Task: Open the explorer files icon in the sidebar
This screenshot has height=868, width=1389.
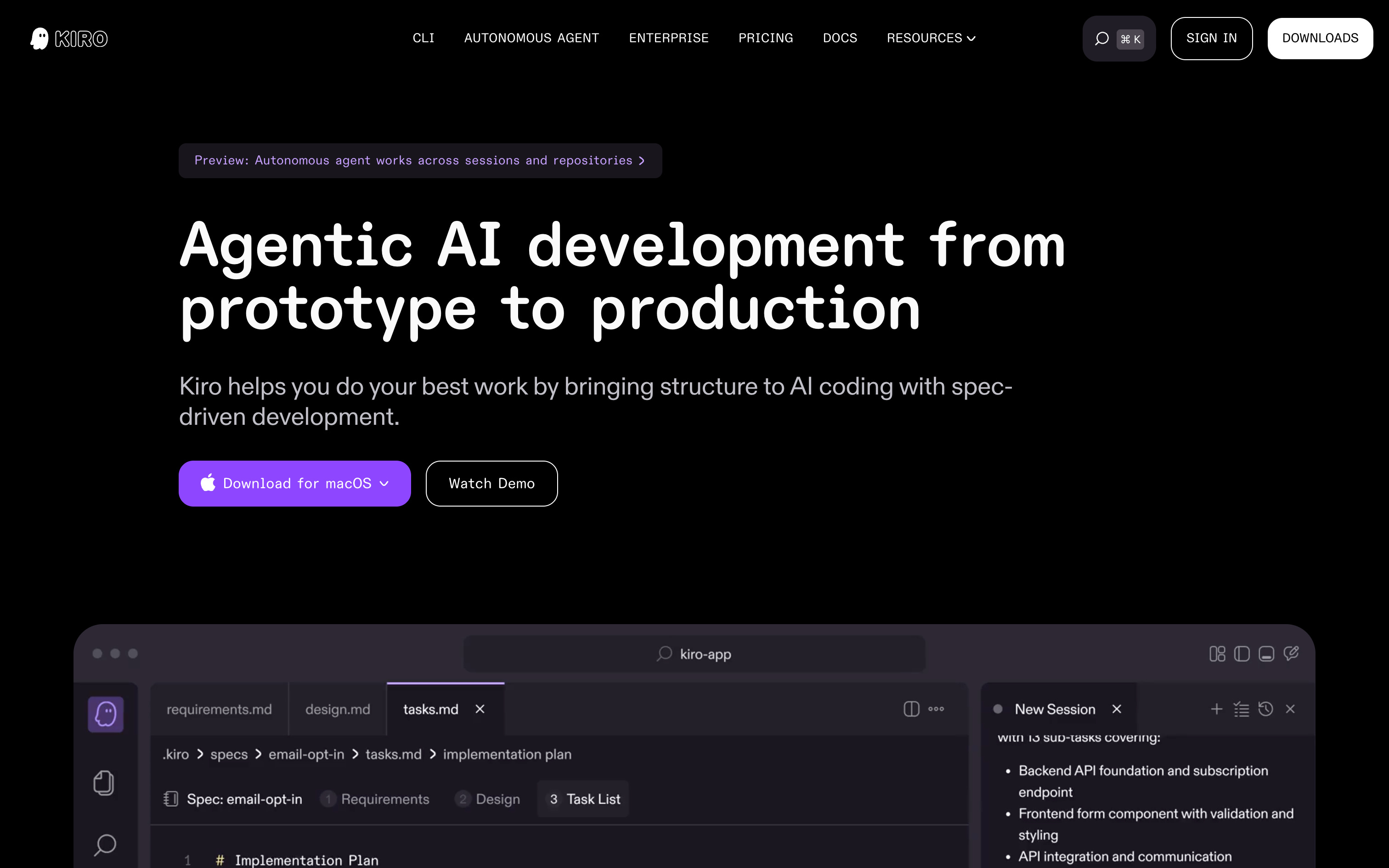Action: (x=104, y=783)
